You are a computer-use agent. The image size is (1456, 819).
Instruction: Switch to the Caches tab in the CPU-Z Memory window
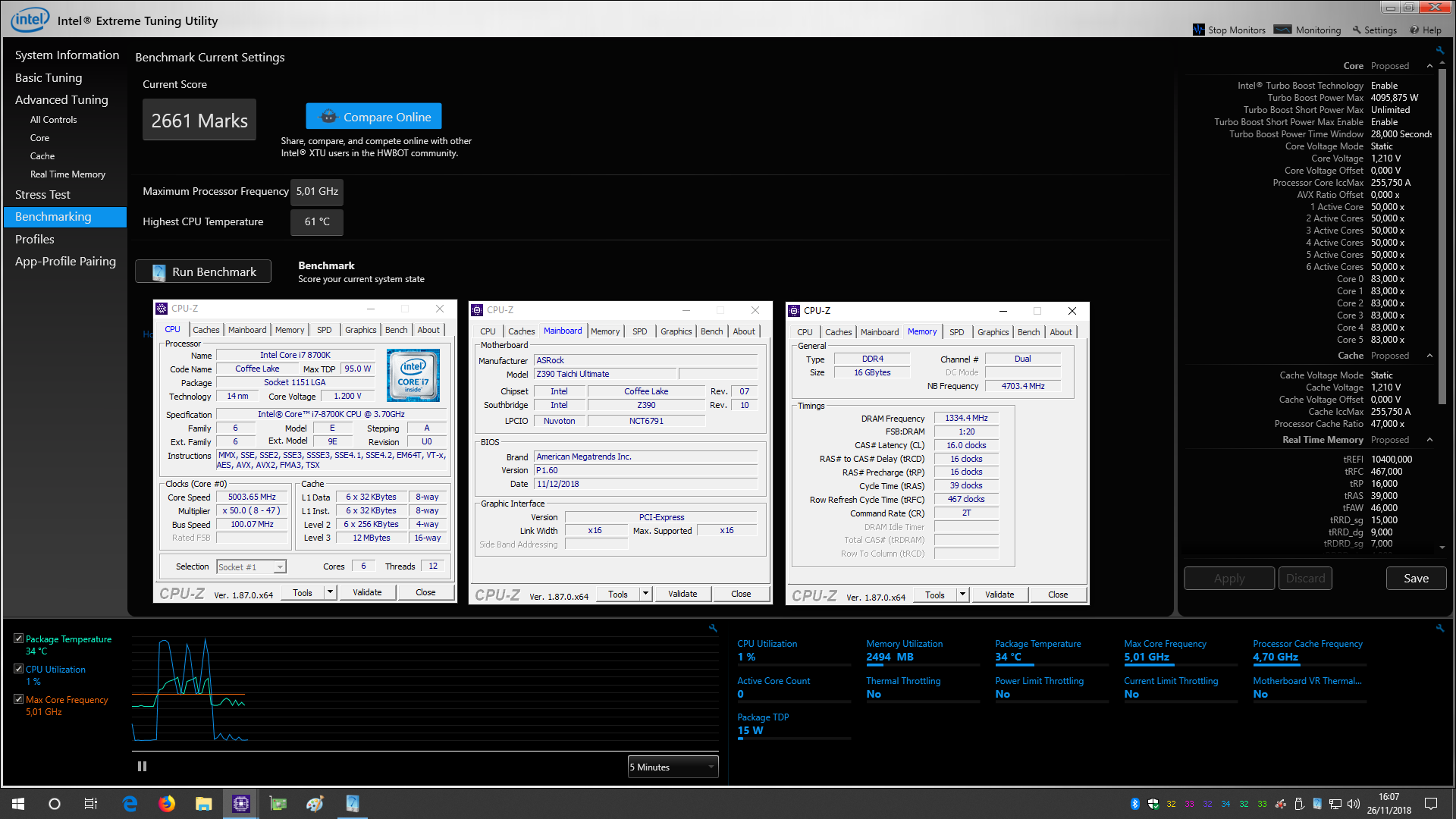[x=838, y=332]
